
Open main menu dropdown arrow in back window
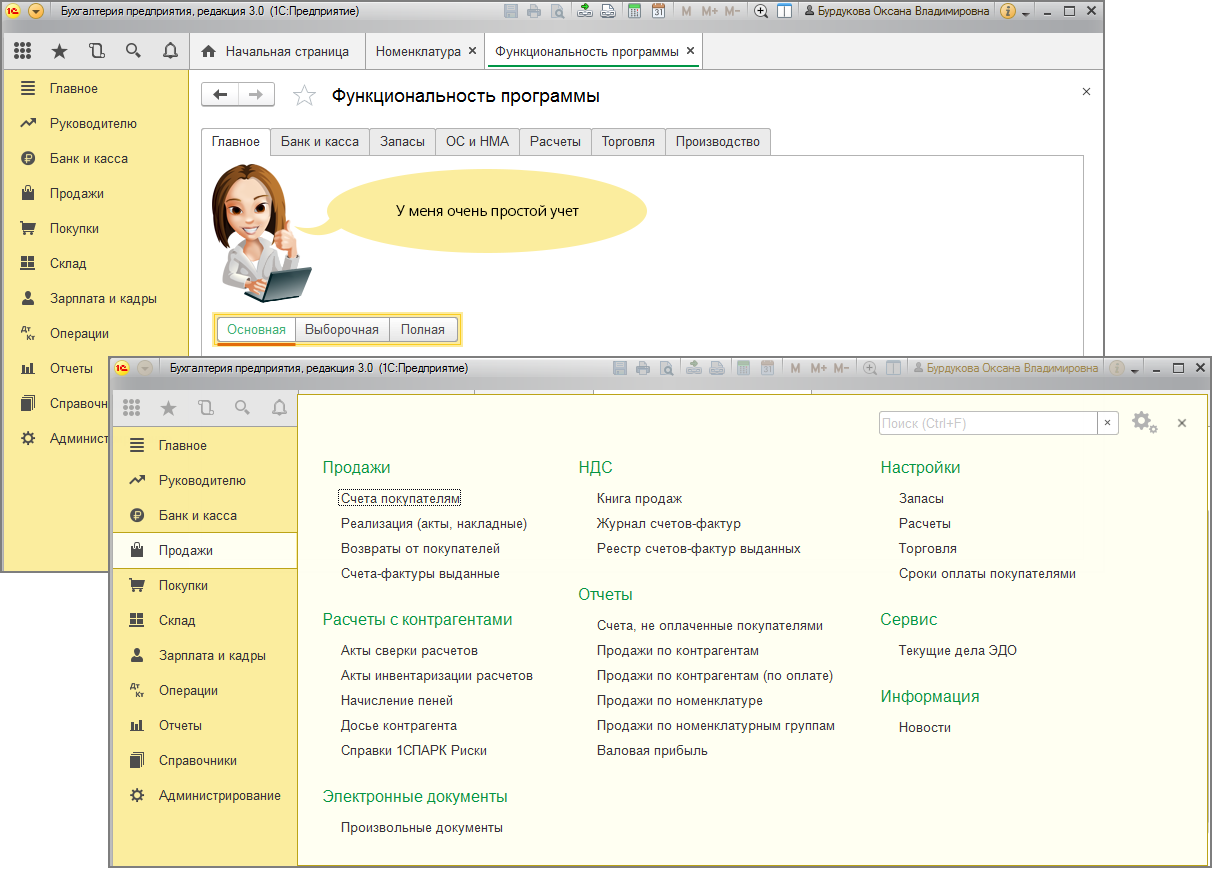(x=36, y=12)
